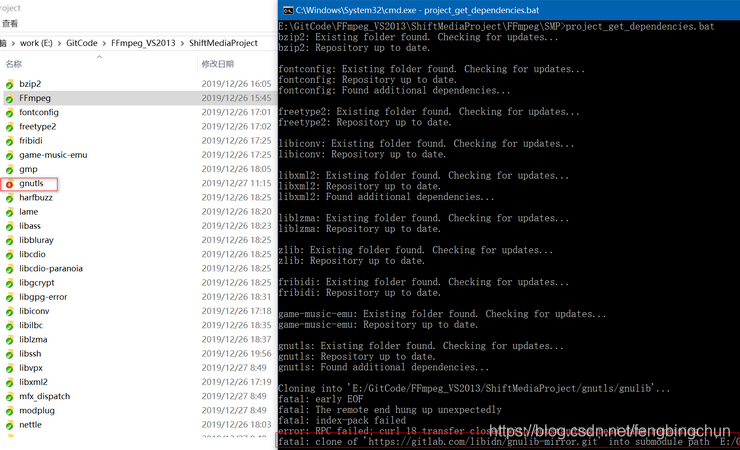The image size is (740, 450).
Task: Select the nettle folder name
Action: [x=30, y=425]
